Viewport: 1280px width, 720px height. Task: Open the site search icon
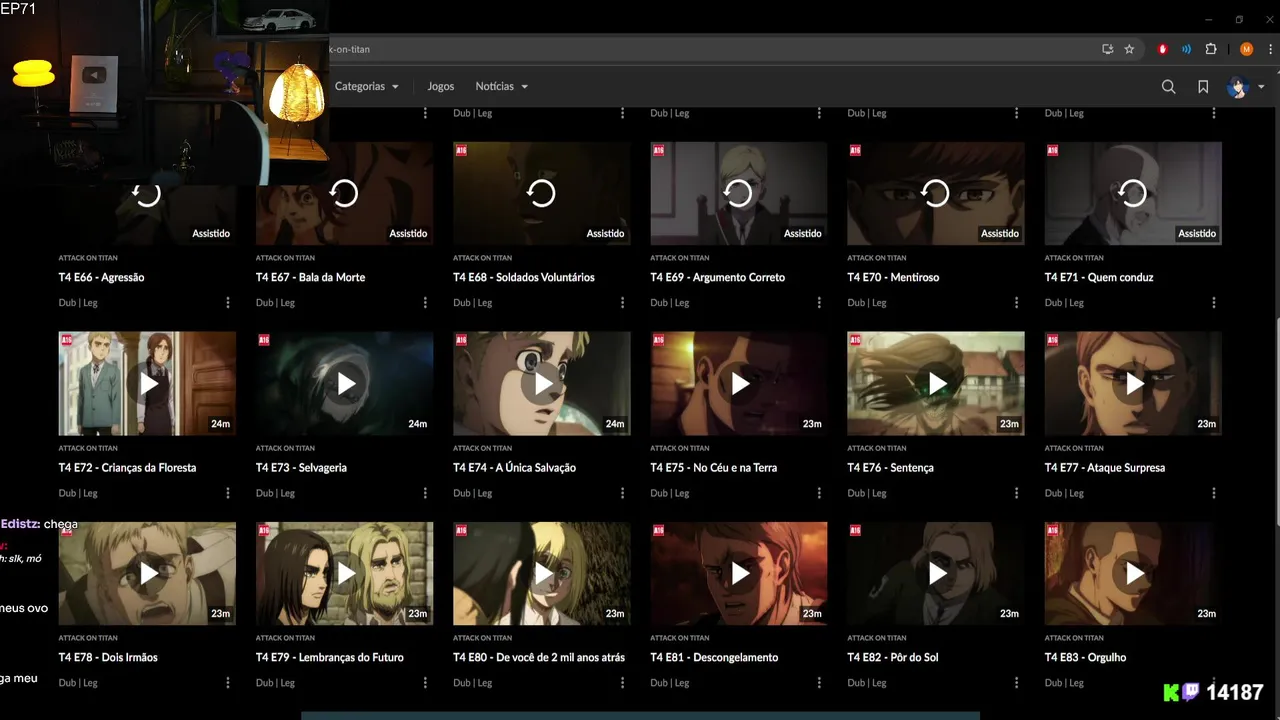tap(1168, 87)
